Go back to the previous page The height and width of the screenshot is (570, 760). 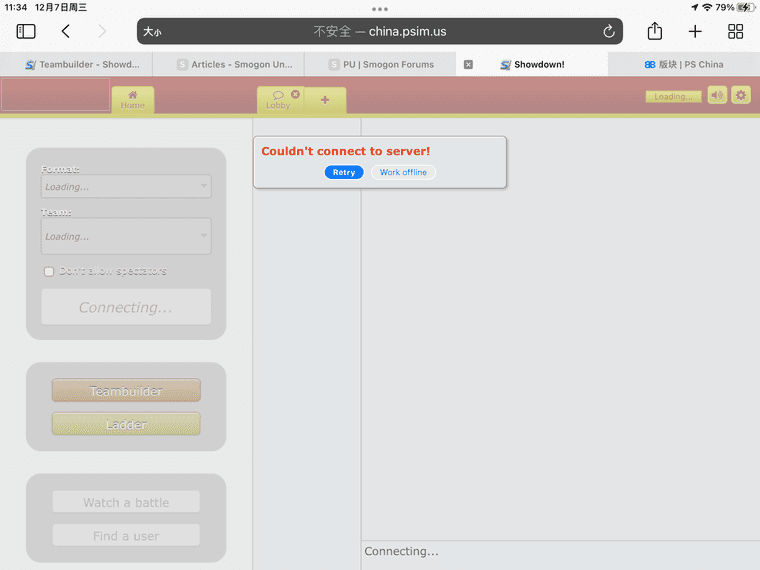[x=66, y=31]
